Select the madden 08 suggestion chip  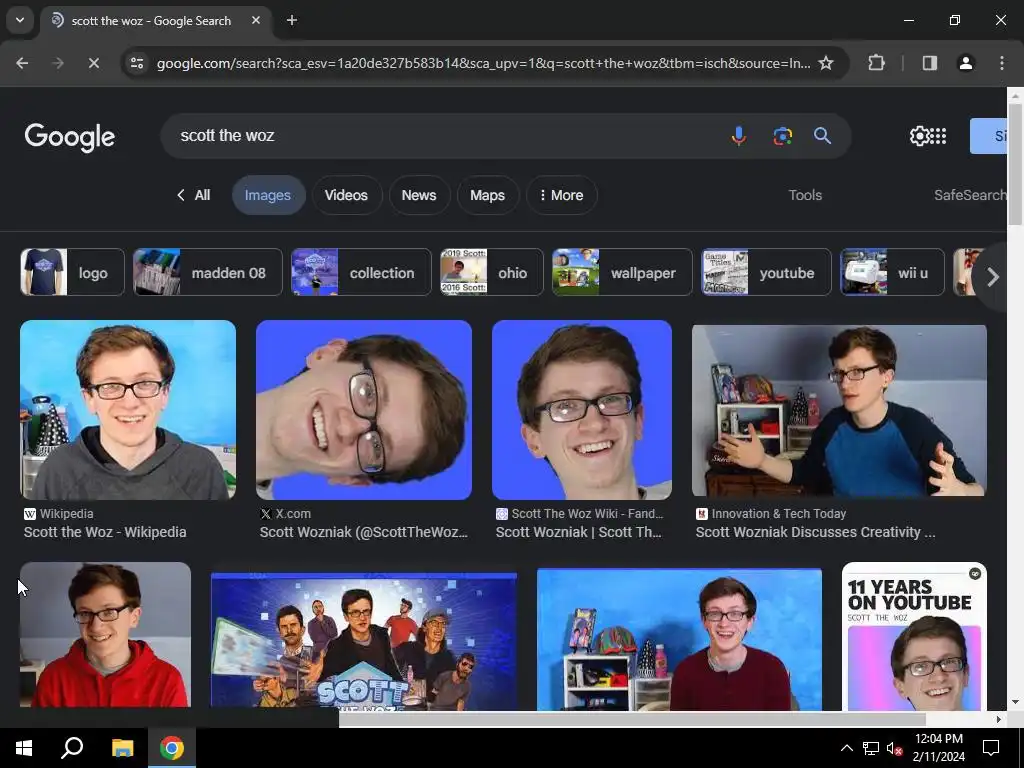tap(208, 272)
